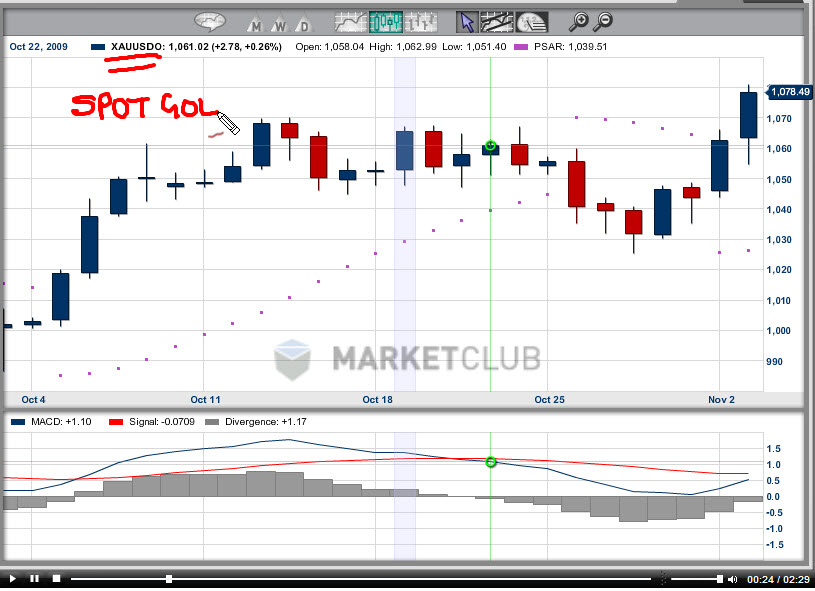Image resolution: width=815 pixels, height=591 pixels.
Task: Click the highlighted blue candle after Oct 18
Action: [404, 150]
